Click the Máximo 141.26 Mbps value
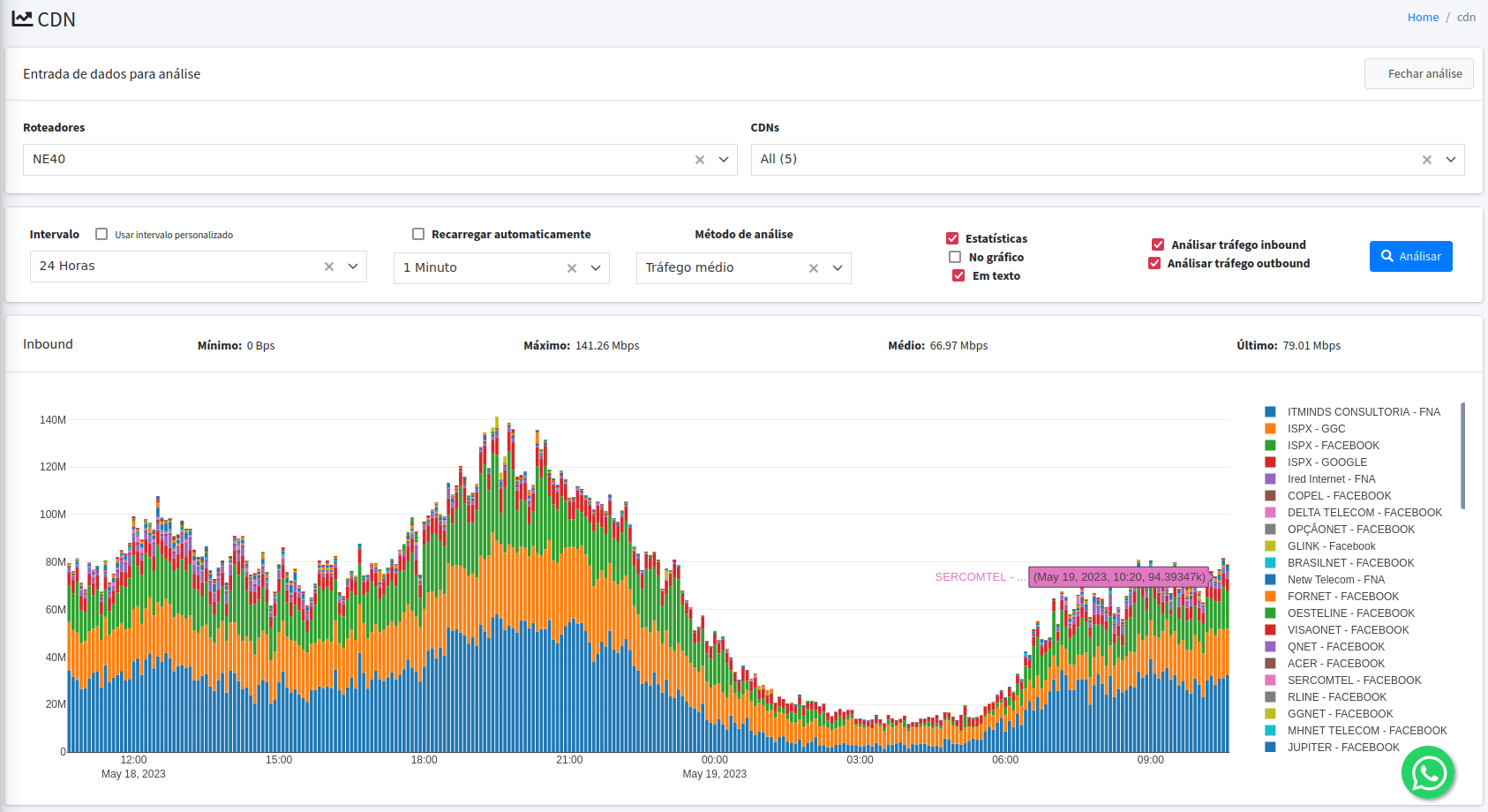The width and height of the screenshot is (1488, 812). pyautogui.click(x=607, y=346)
